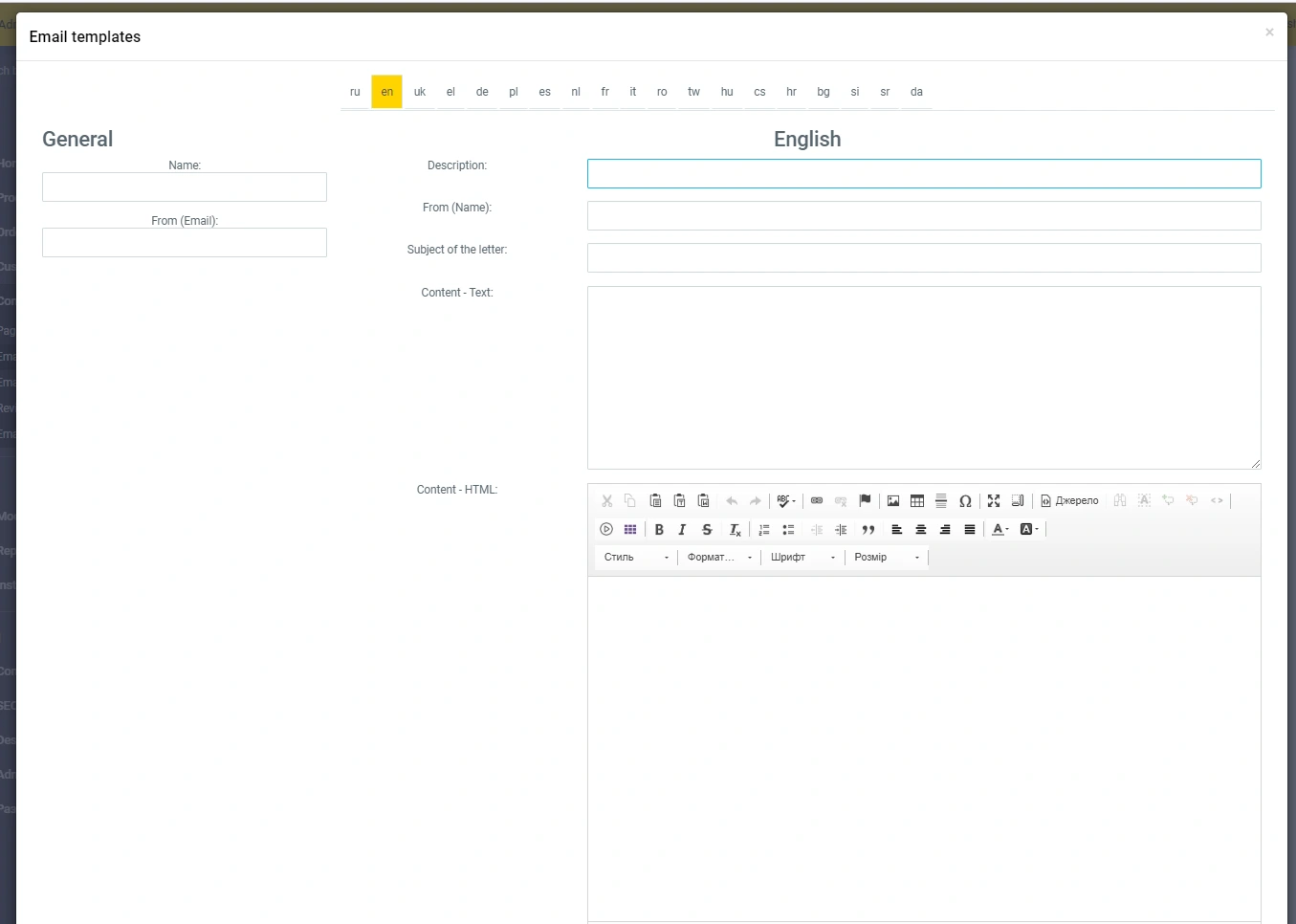Click the Subject of the letter field
Screen dimensions: 1296x924
(x=923, y=258)
